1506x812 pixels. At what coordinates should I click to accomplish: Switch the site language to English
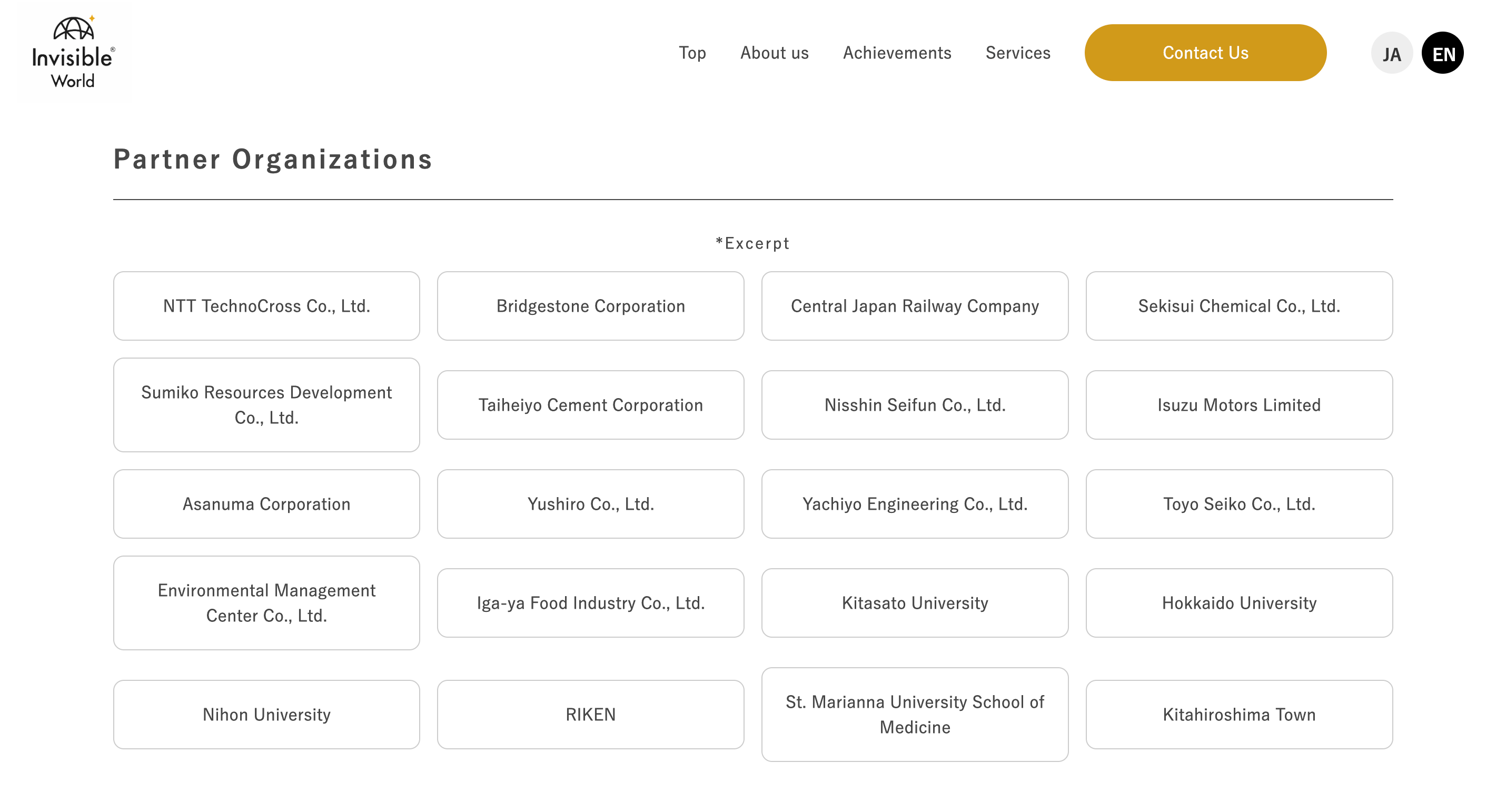coord(1443,53)
